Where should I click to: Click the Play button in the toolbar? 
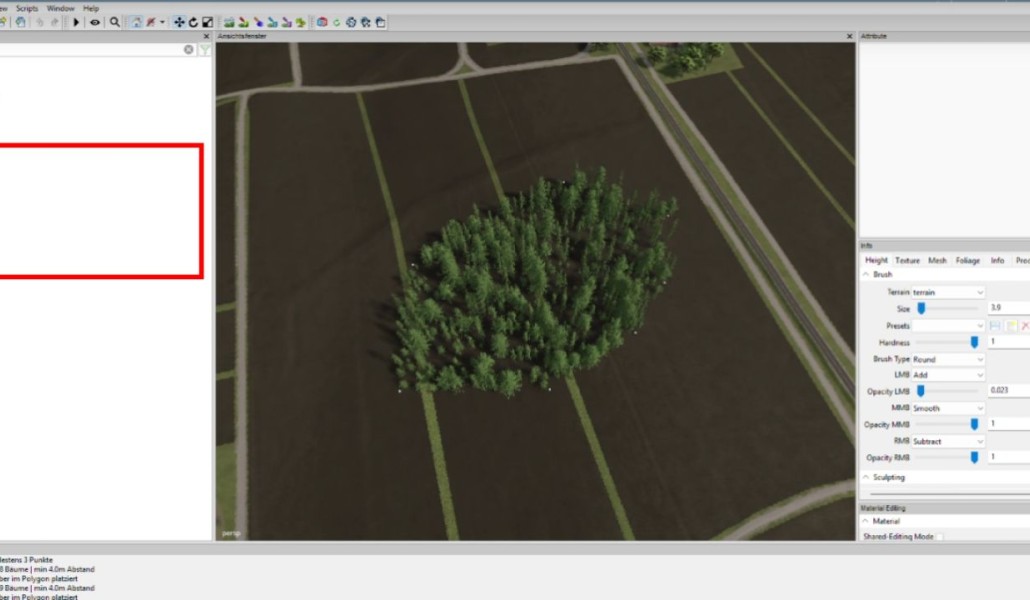[x=77, y=22]
